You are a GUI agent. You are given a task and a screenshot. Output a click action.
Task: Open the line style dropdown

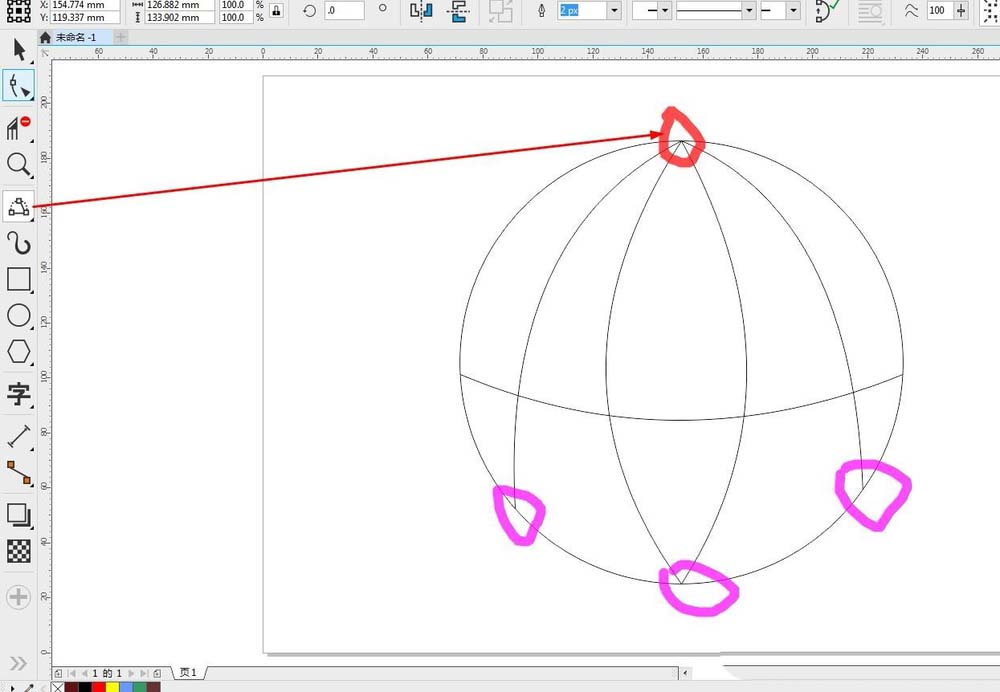[748, 10]
